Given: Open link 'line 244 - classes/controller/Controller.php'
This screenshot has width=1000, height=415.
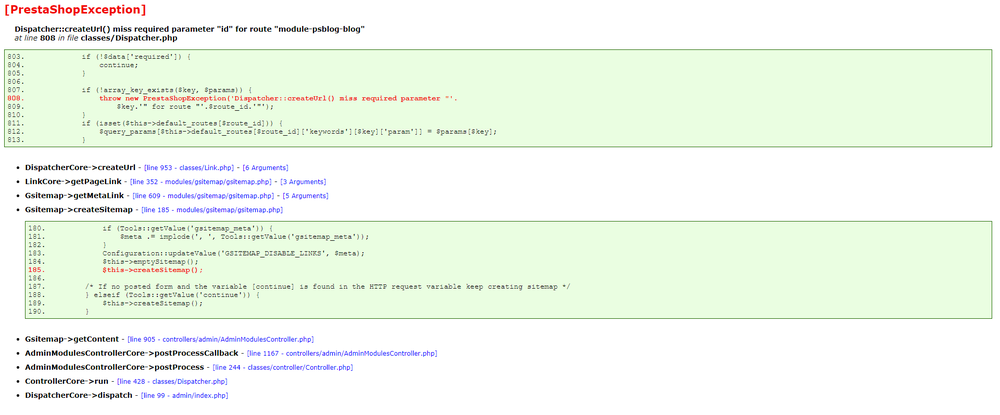Looking at the screenshot, I should click(283, 367).
